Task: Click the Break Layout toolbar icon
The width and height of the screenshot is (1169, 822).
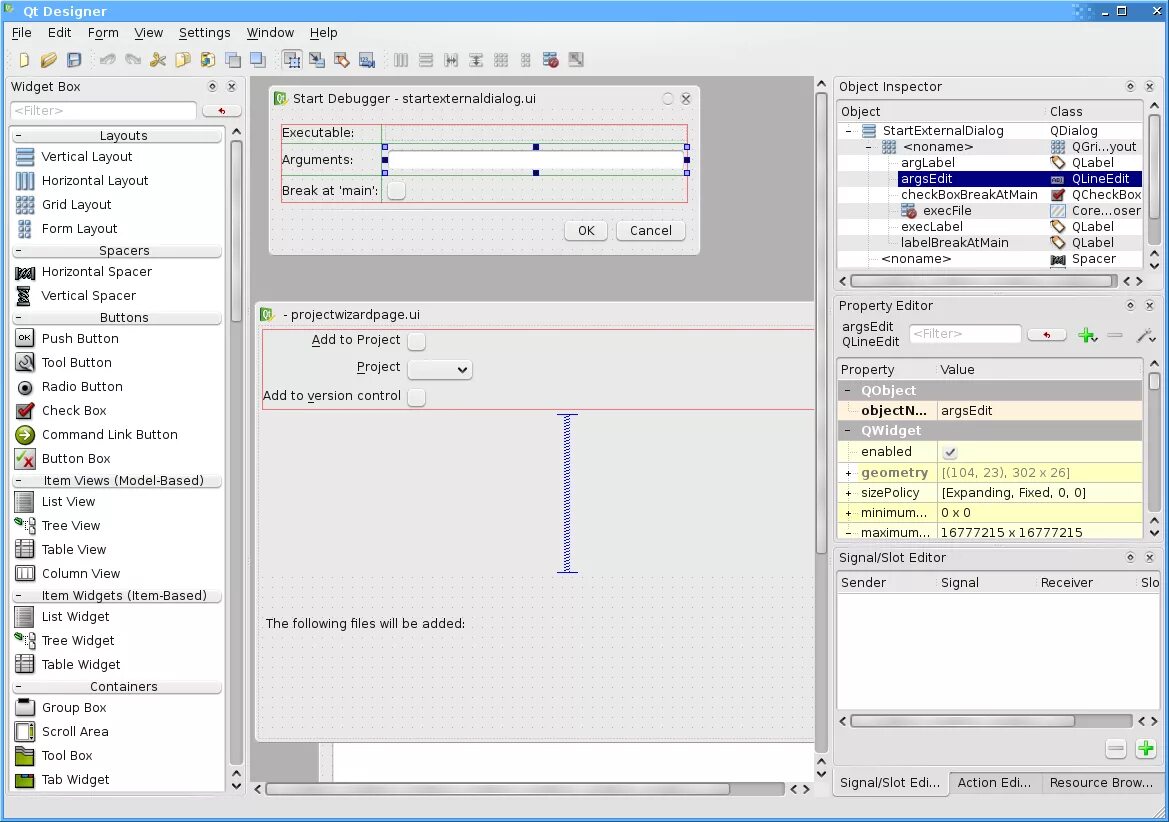Action: [551, 60]
